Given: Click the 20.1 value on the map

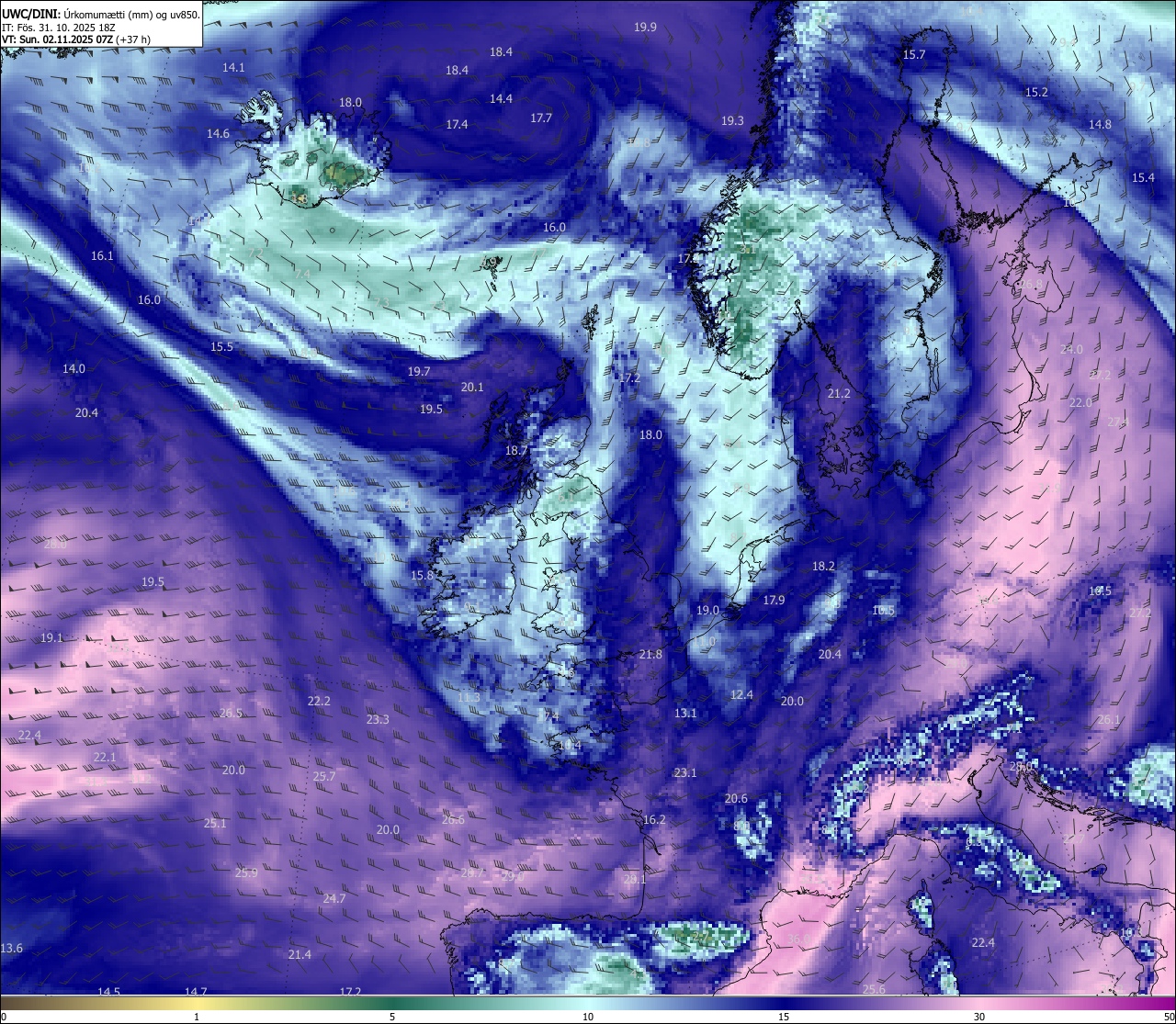Looking at the screenshot, I should point(472,388).
